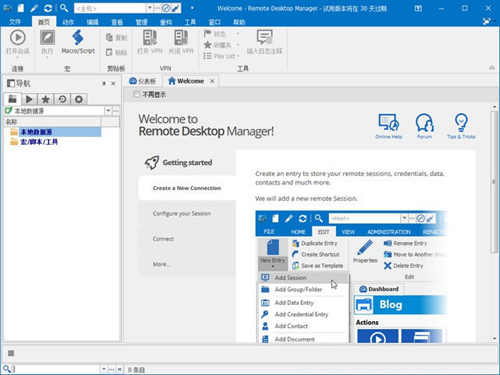Click the 名称 column header in tree
The height and width of the screenshot is (375, 500).
click(x=52, y=122)
